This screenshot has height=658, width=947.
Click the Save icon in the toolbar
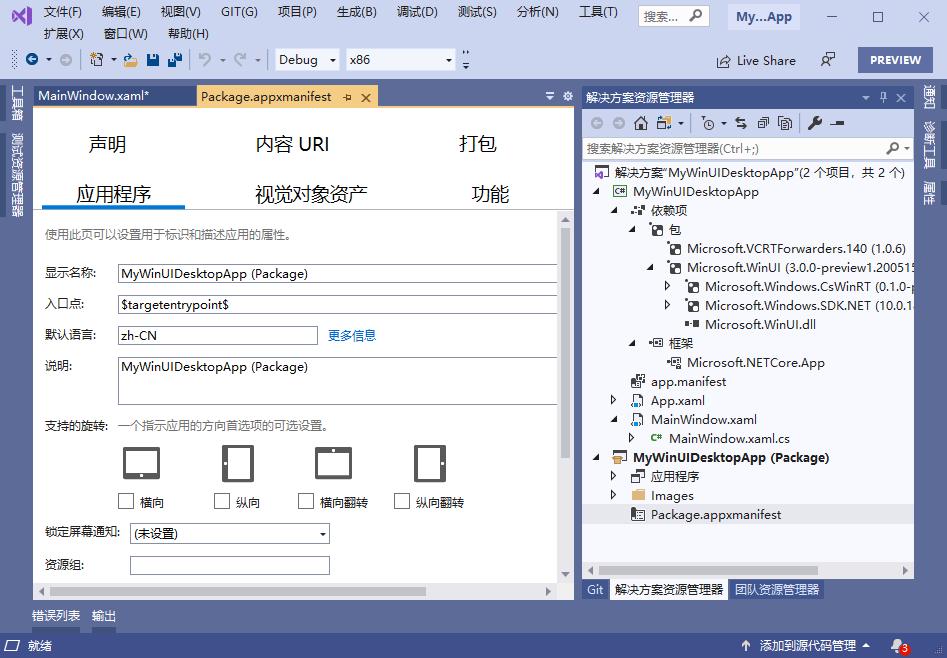click(x=153, y=60)
